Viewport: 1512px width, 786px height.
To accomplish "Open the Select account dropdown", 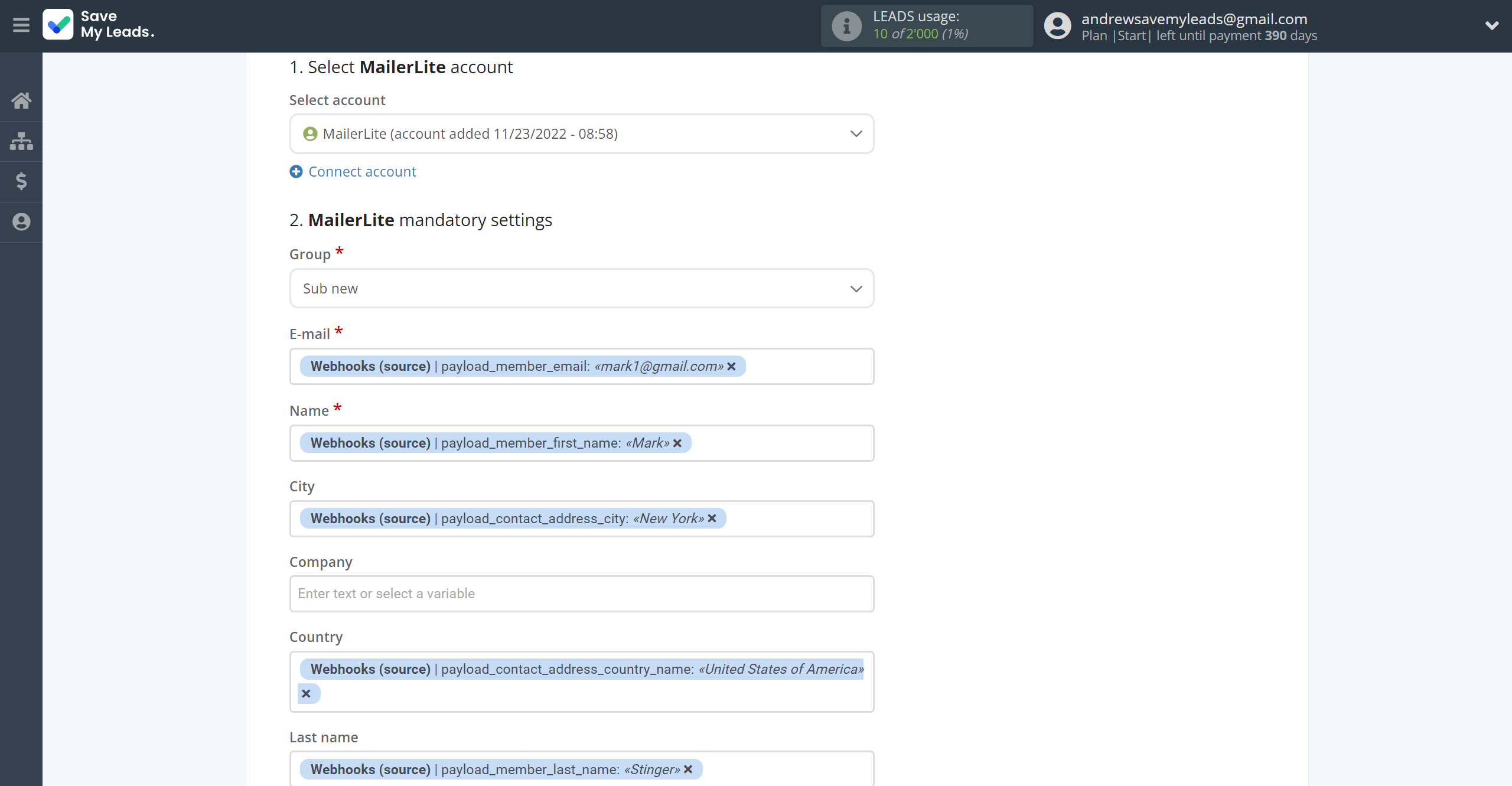I will point(582,134).
